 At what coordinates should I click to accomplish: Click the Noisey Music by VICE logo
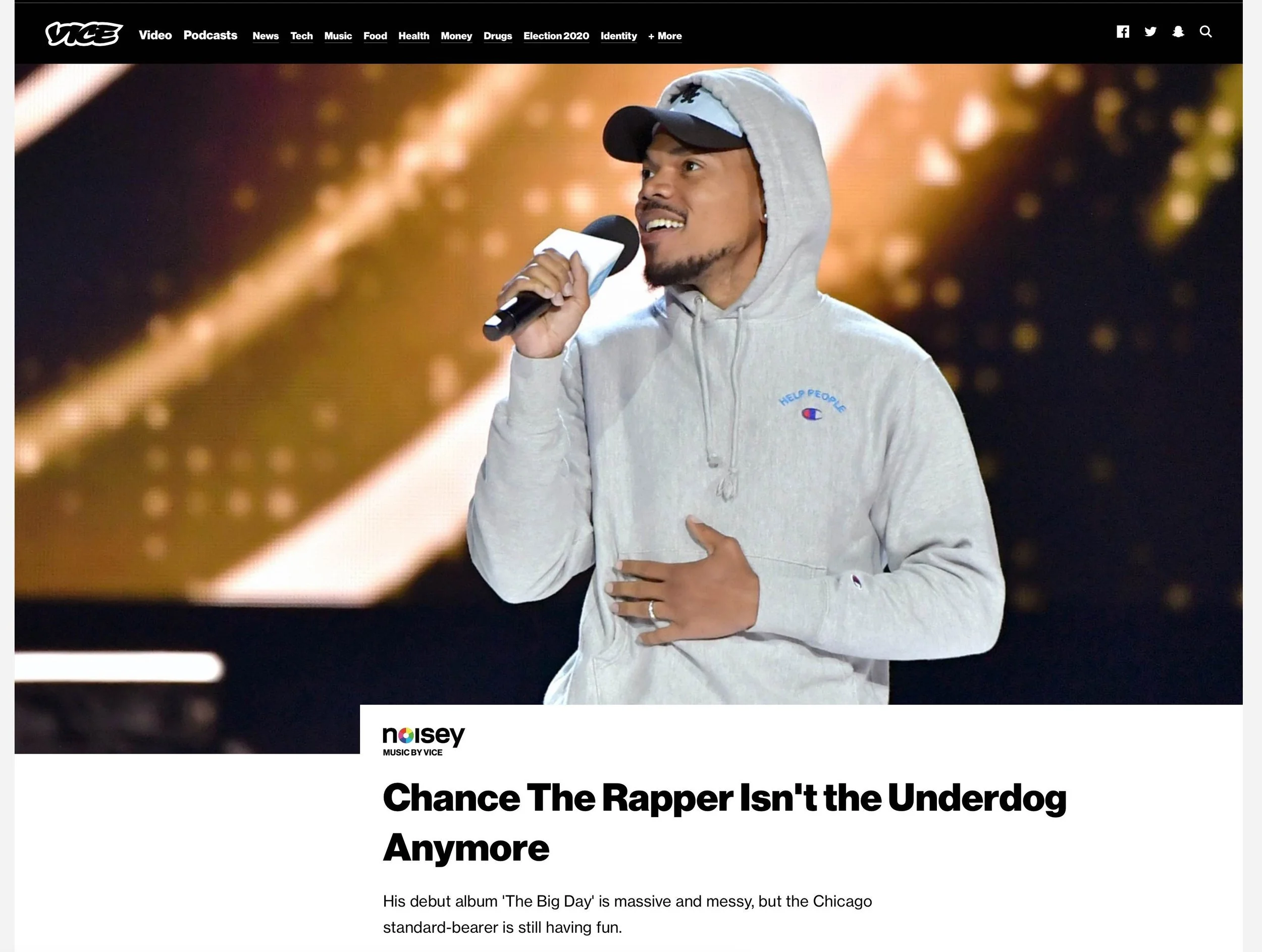pyautogui.click(x=424, y=741)
